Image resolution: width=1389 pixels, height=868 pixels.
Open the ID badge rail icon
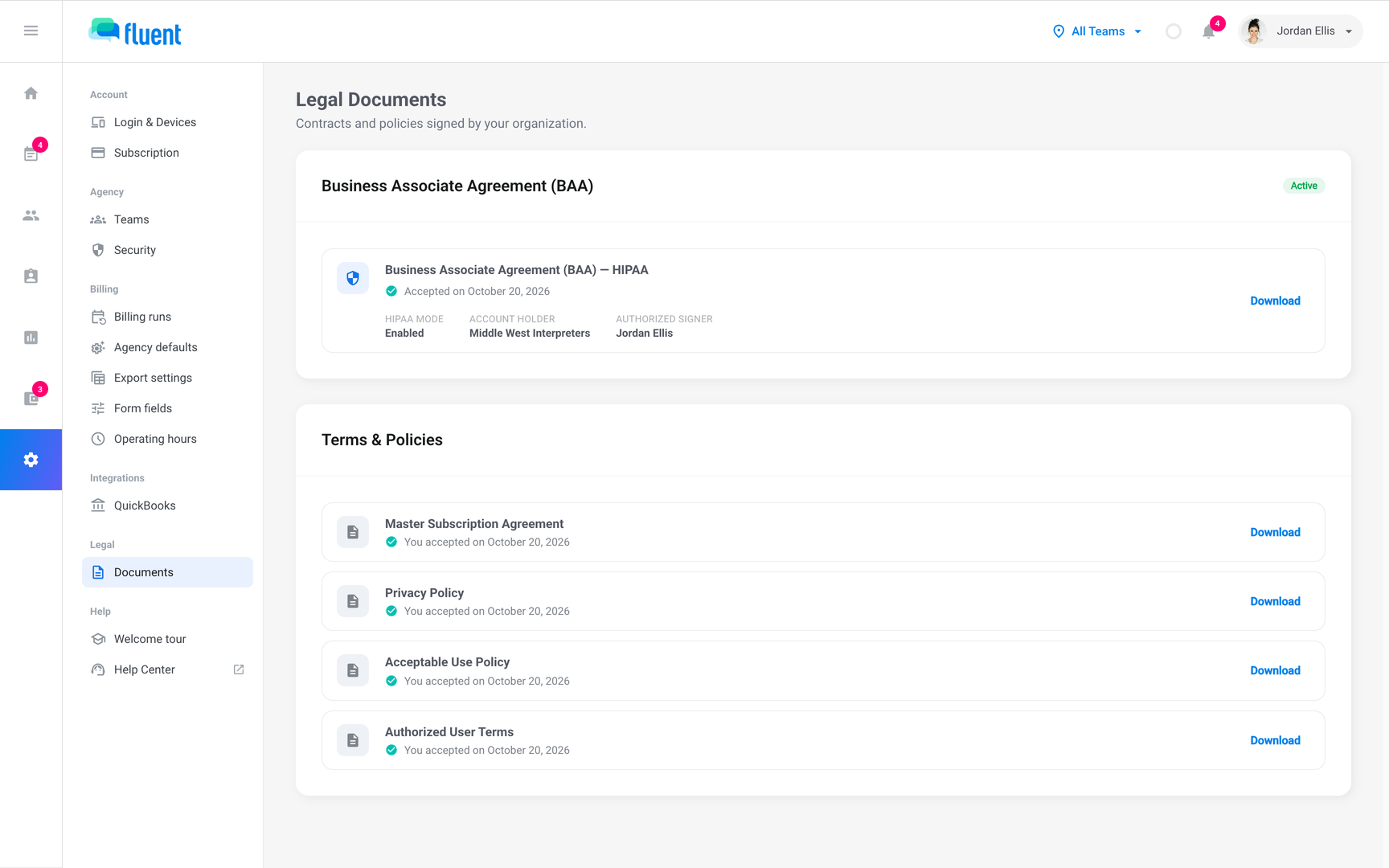[31, 276]
